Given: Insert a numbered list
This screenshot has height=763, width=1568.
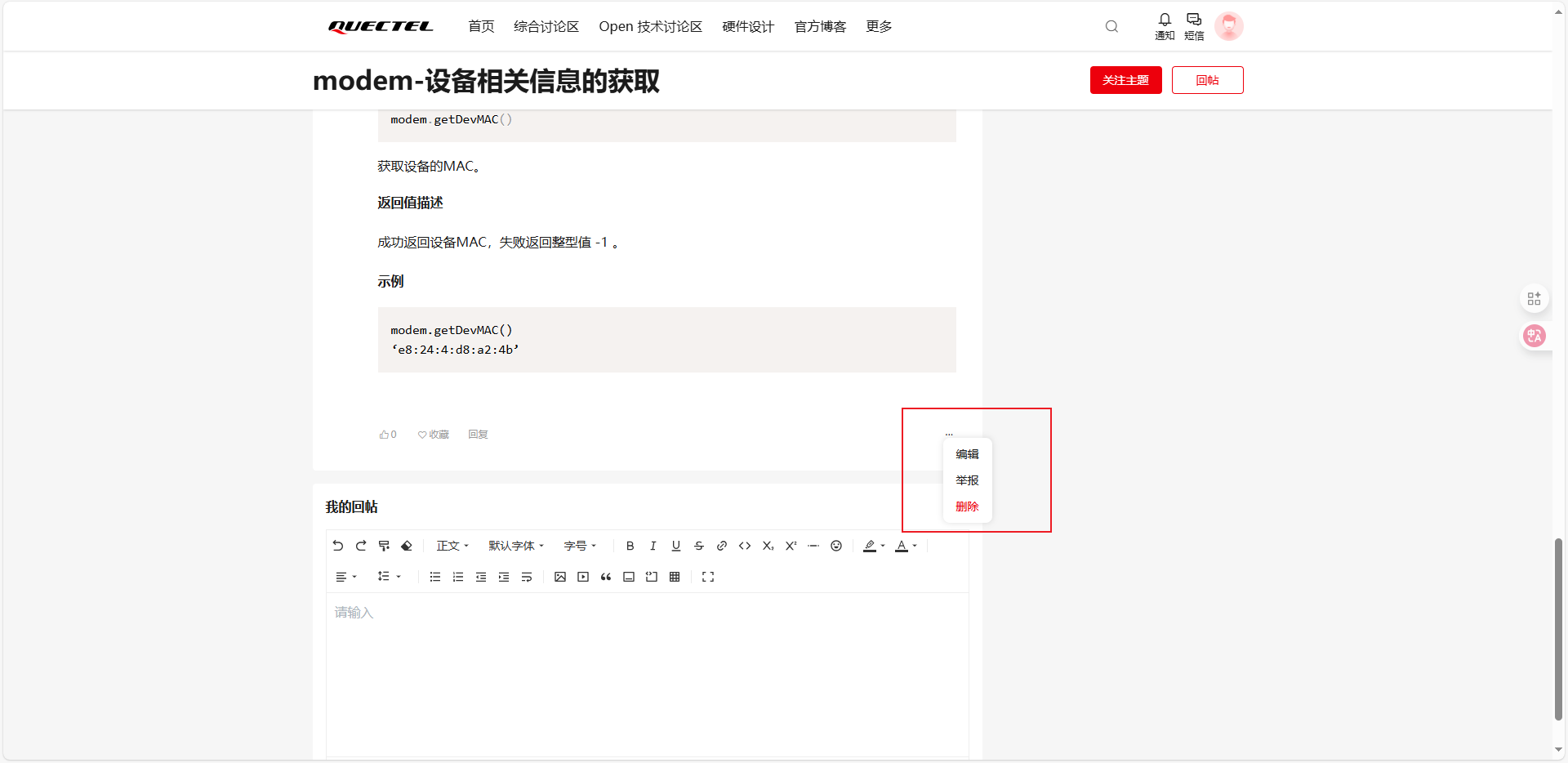Looking at the screenshot, I should click(x=458, y=577).
